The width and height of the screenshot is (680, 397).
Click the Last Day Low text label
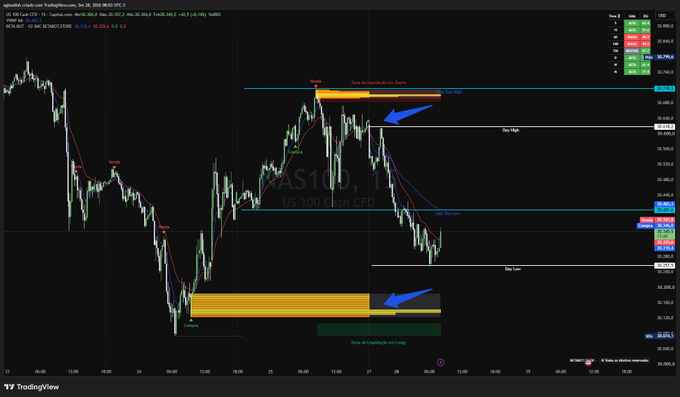pyautogui.click(x=448, y=214)
